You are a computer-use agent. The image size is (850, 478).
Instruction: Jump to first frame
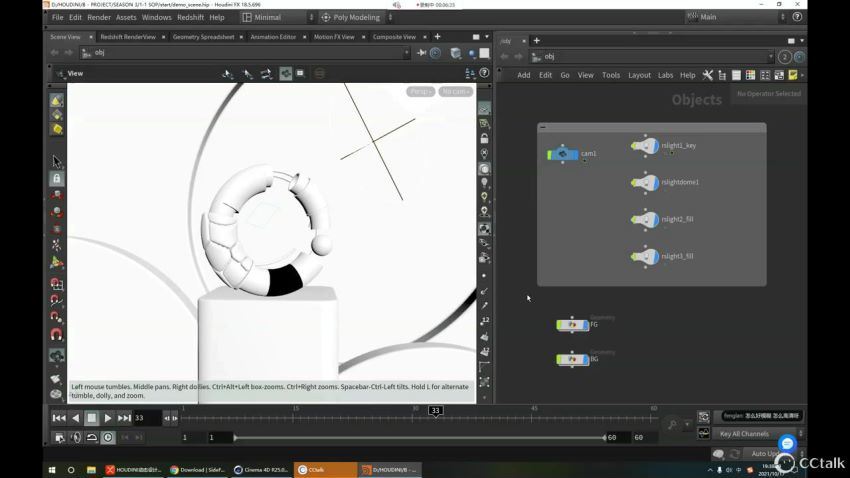click(59, 418)
